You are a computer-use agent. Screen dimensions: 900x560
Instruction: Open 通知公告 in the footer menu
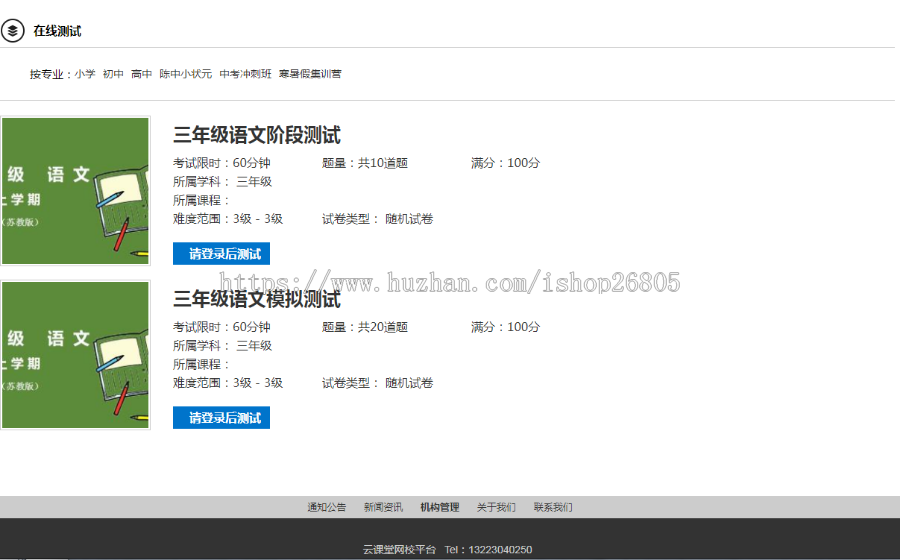[327, 507]
